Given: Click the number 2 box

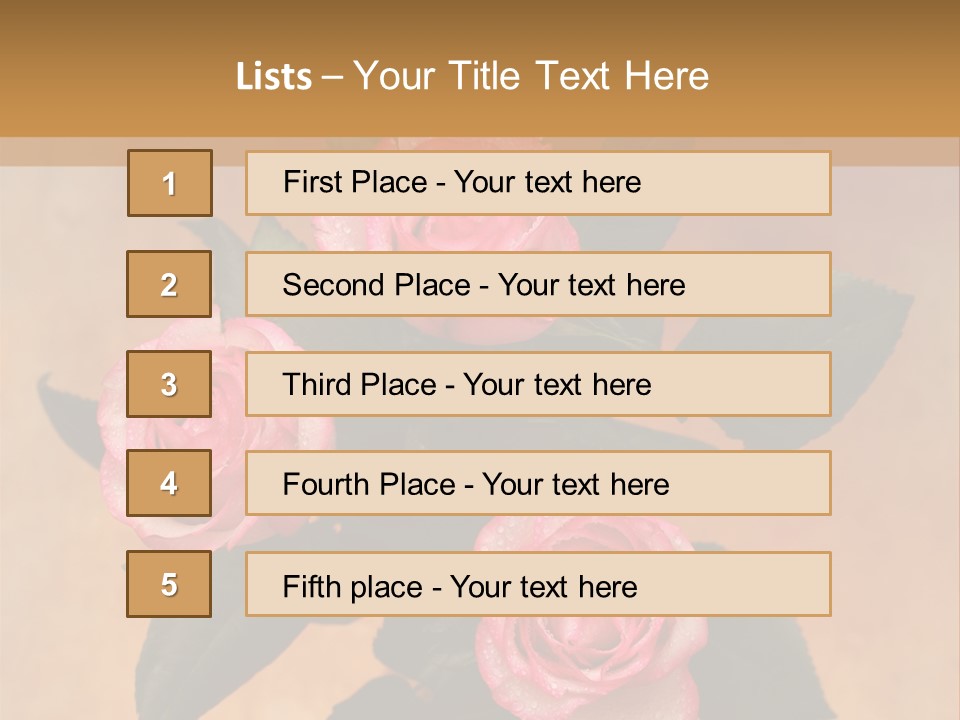Looking at the screenshot, I should point(169,284).
